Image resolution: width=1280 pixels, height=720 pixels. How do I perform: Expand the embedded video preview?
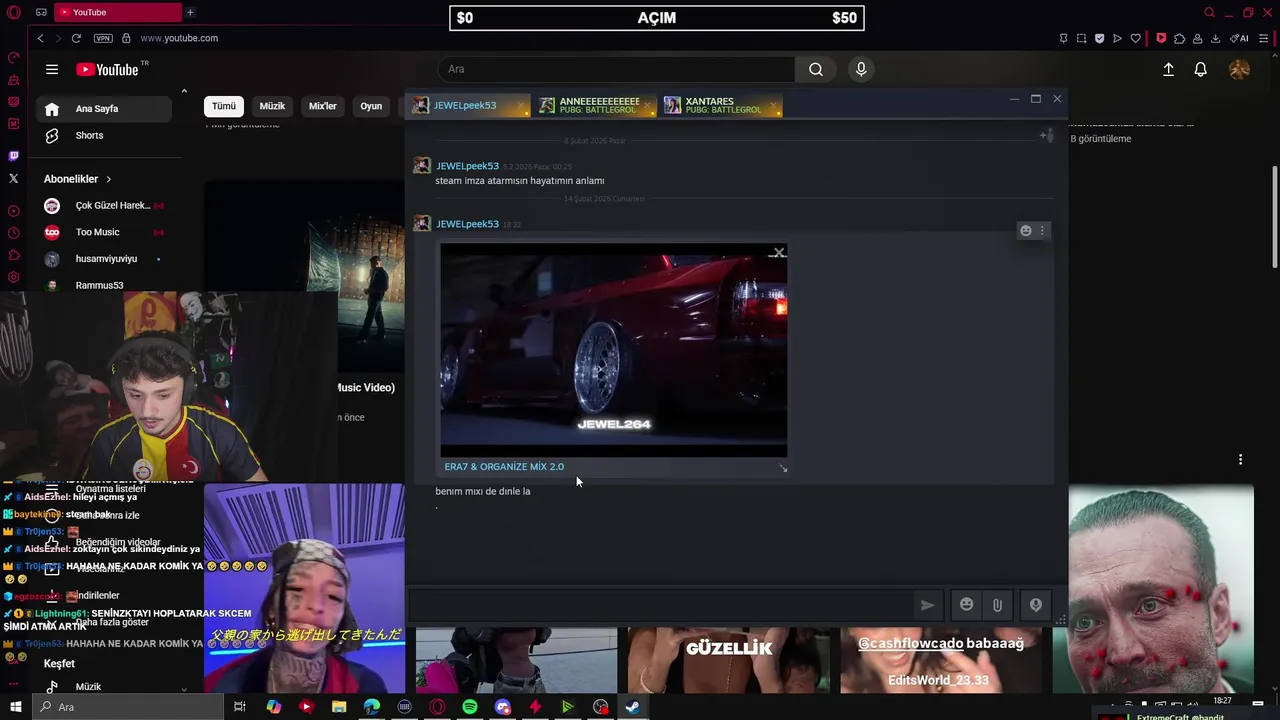tap(783, 468)
